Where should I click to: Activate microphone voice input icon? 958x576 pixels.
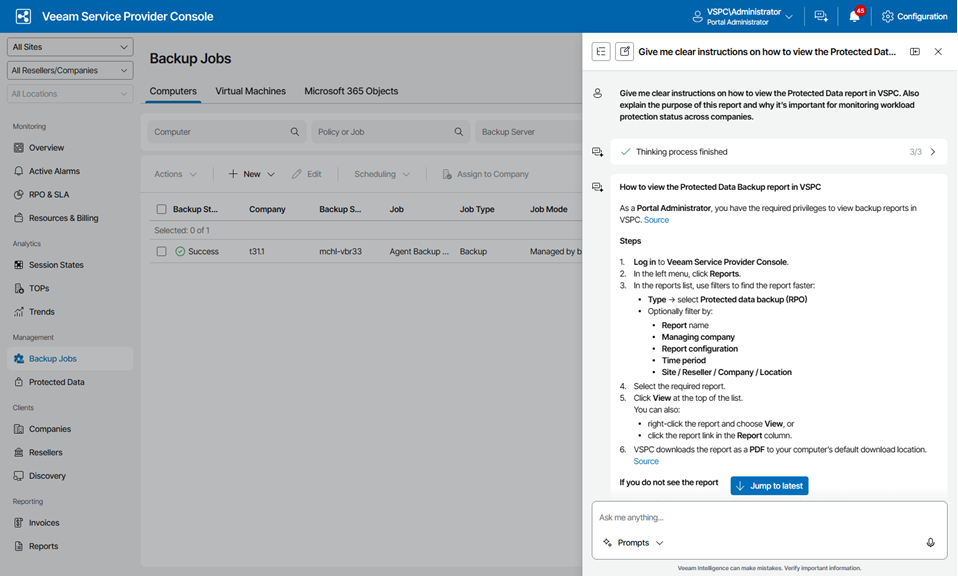931,542
